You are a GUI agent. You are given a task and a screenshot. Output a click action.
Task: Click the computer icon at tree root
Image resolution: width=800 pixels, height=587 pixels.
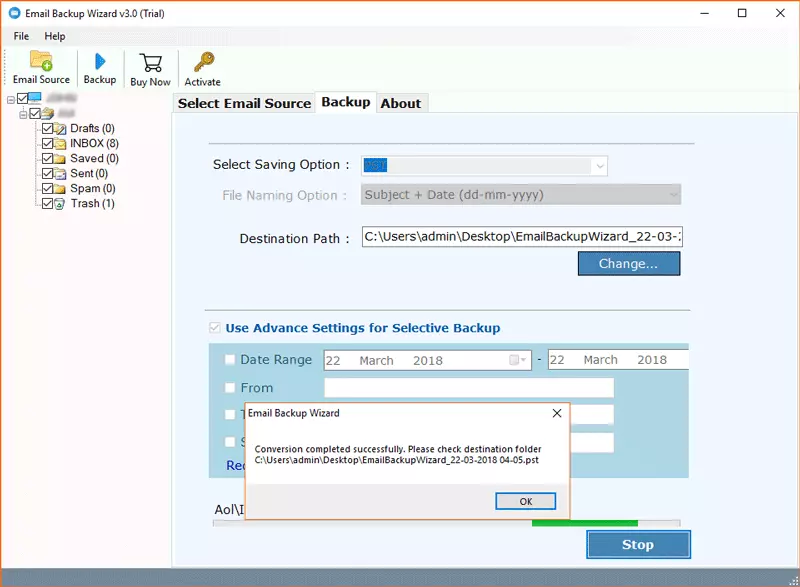tap(35, 98)
